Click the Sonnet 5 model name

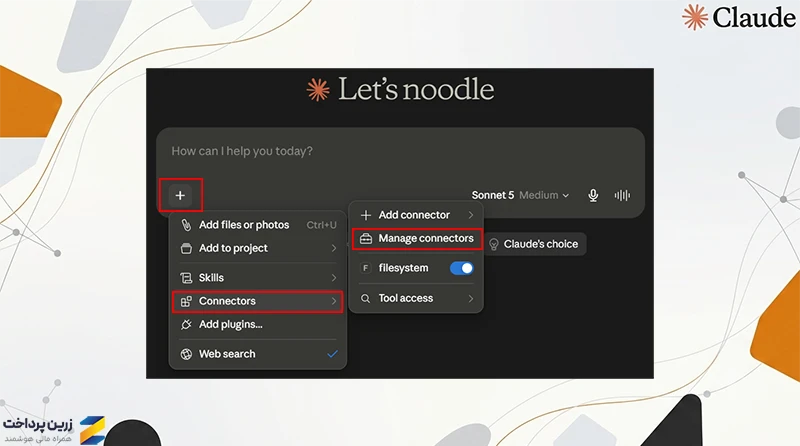point(492,195)
